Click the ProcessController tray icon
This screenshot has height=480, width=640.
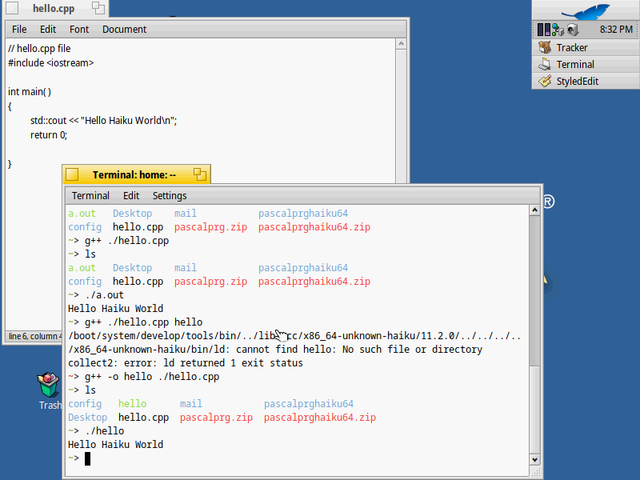point(544,29)
